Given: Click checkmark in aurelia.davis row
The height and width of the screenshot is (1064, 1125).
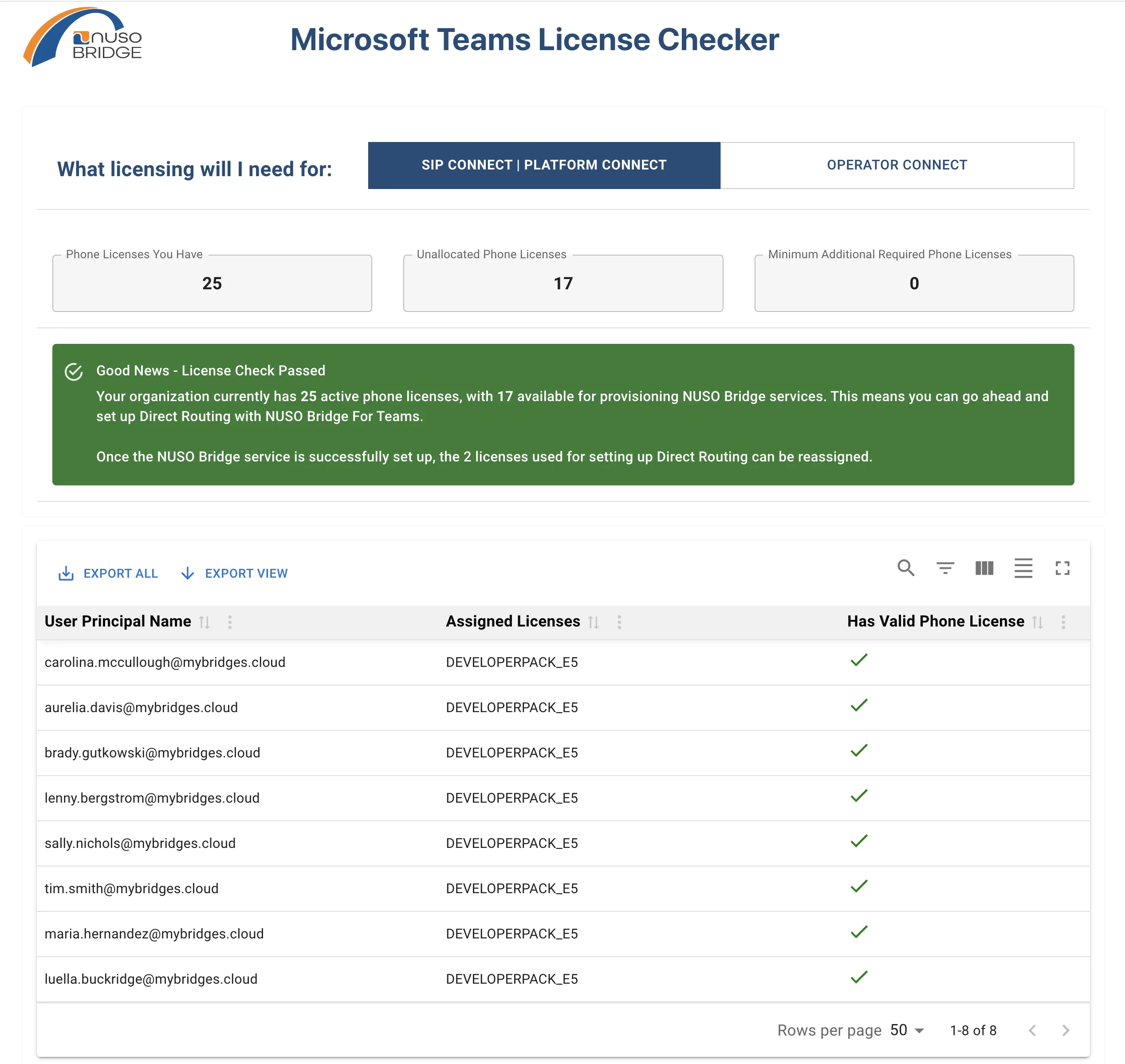Looking at the screenshot, I should (x=859, y=705).
